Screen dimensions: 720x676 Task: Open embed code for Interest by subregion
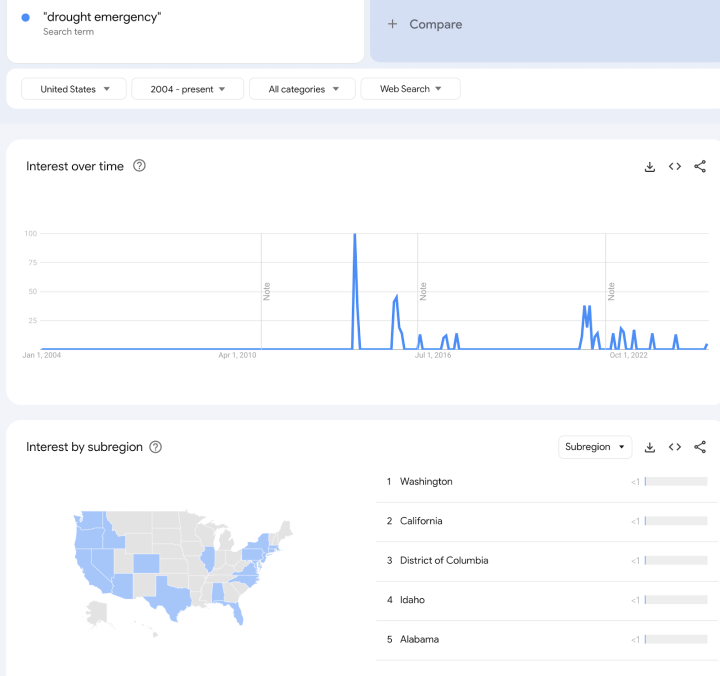click(x=675, y=447)
